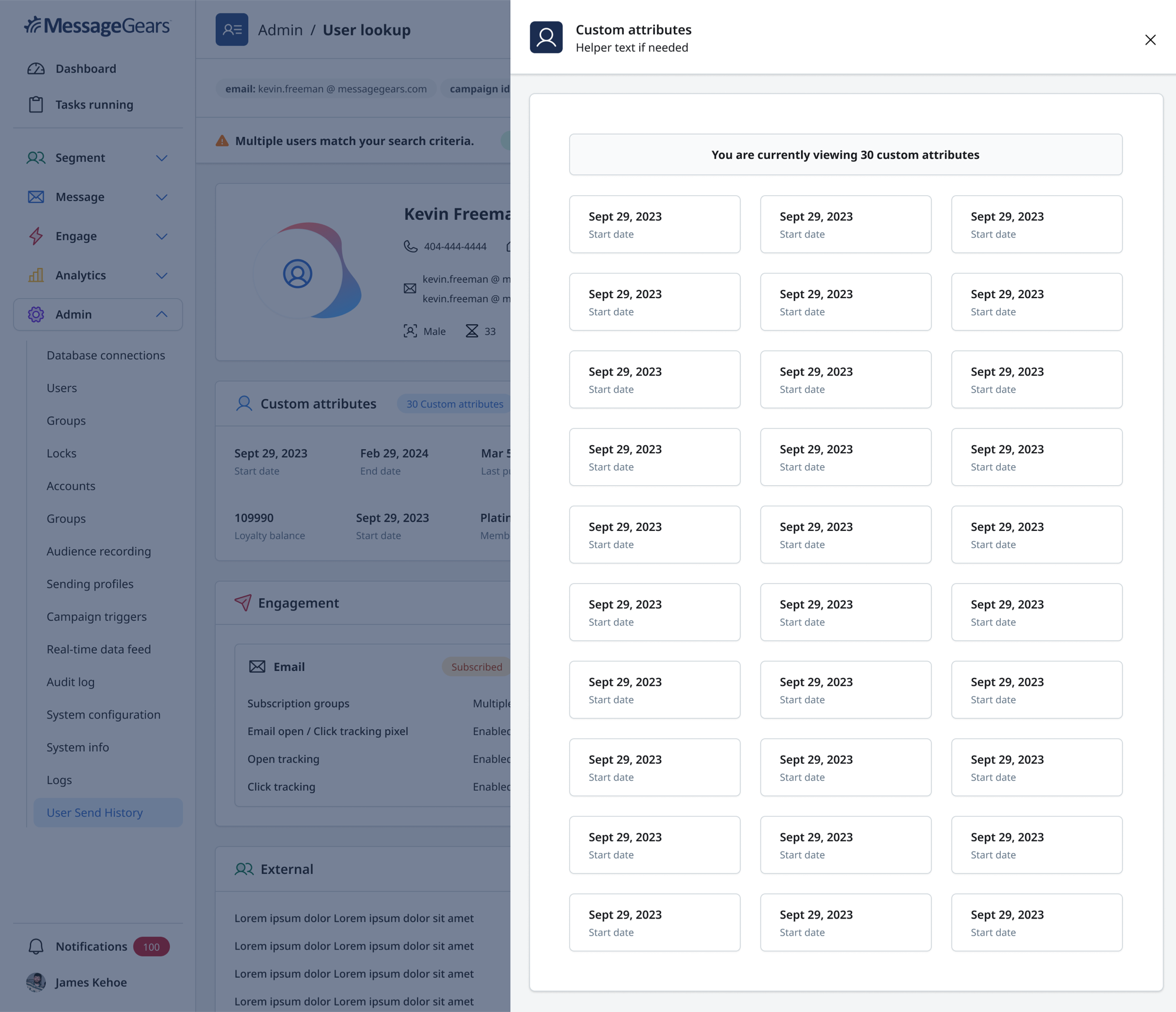Screen dimensions: 1176x1012
Task: Click the warning triangle icon
Action: point(222,141)
